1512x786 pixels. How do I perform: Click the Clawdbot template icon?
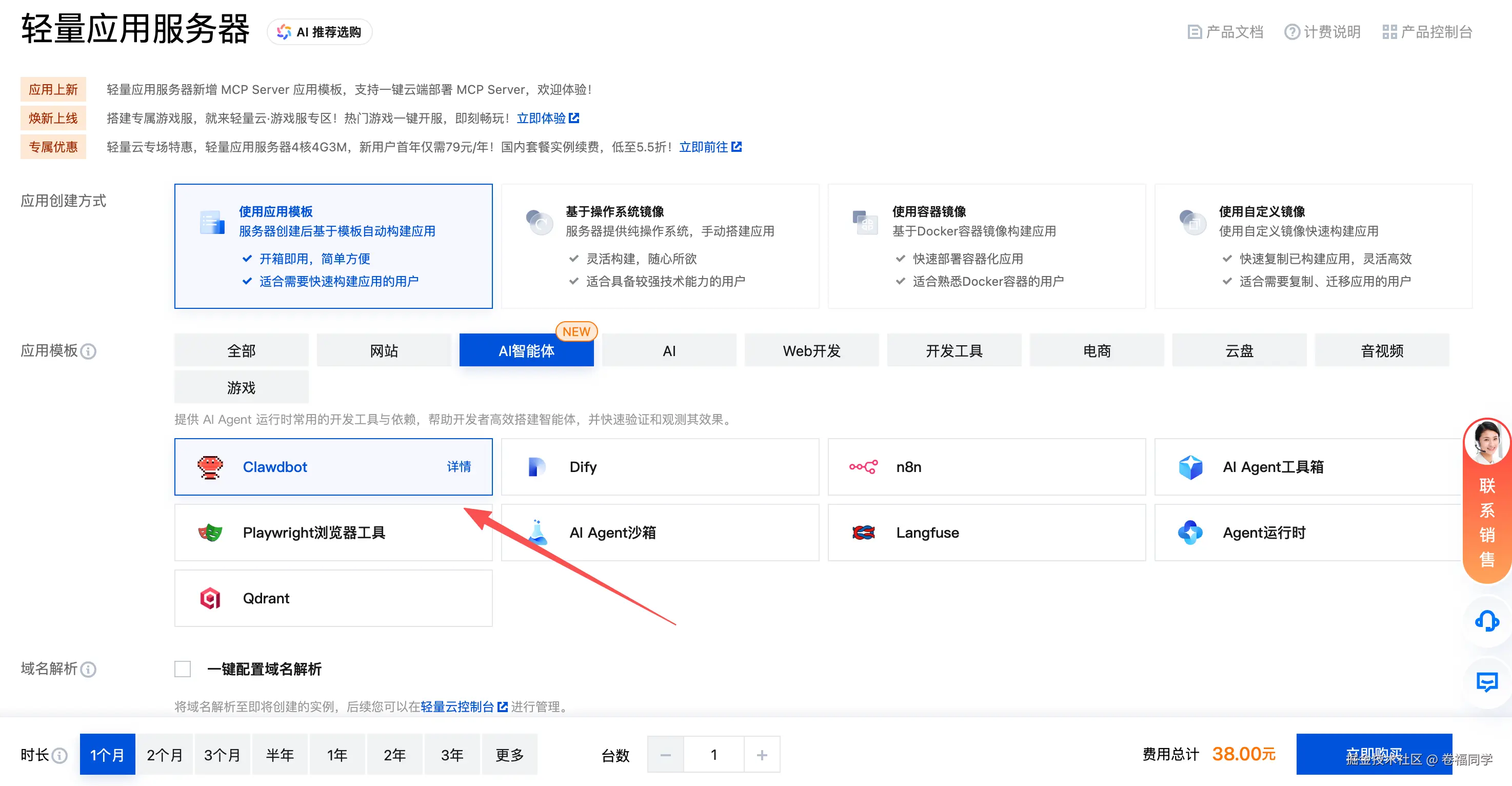[210, 467]
